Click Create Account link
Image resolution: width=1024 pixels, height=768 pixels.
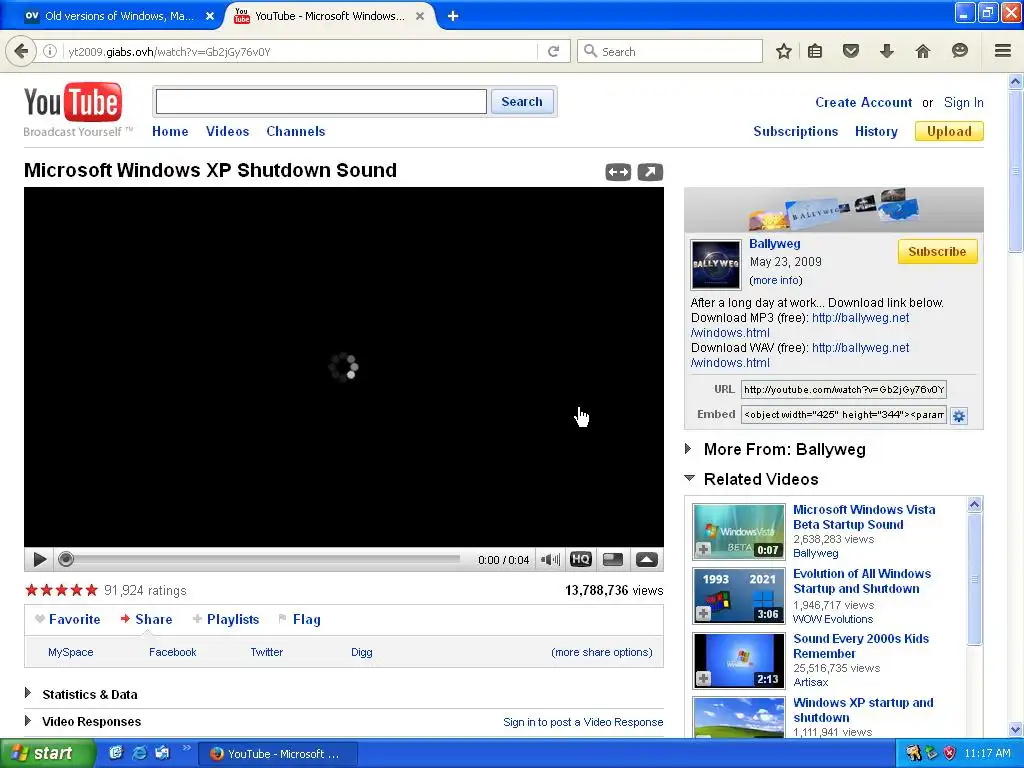(863, 103)
